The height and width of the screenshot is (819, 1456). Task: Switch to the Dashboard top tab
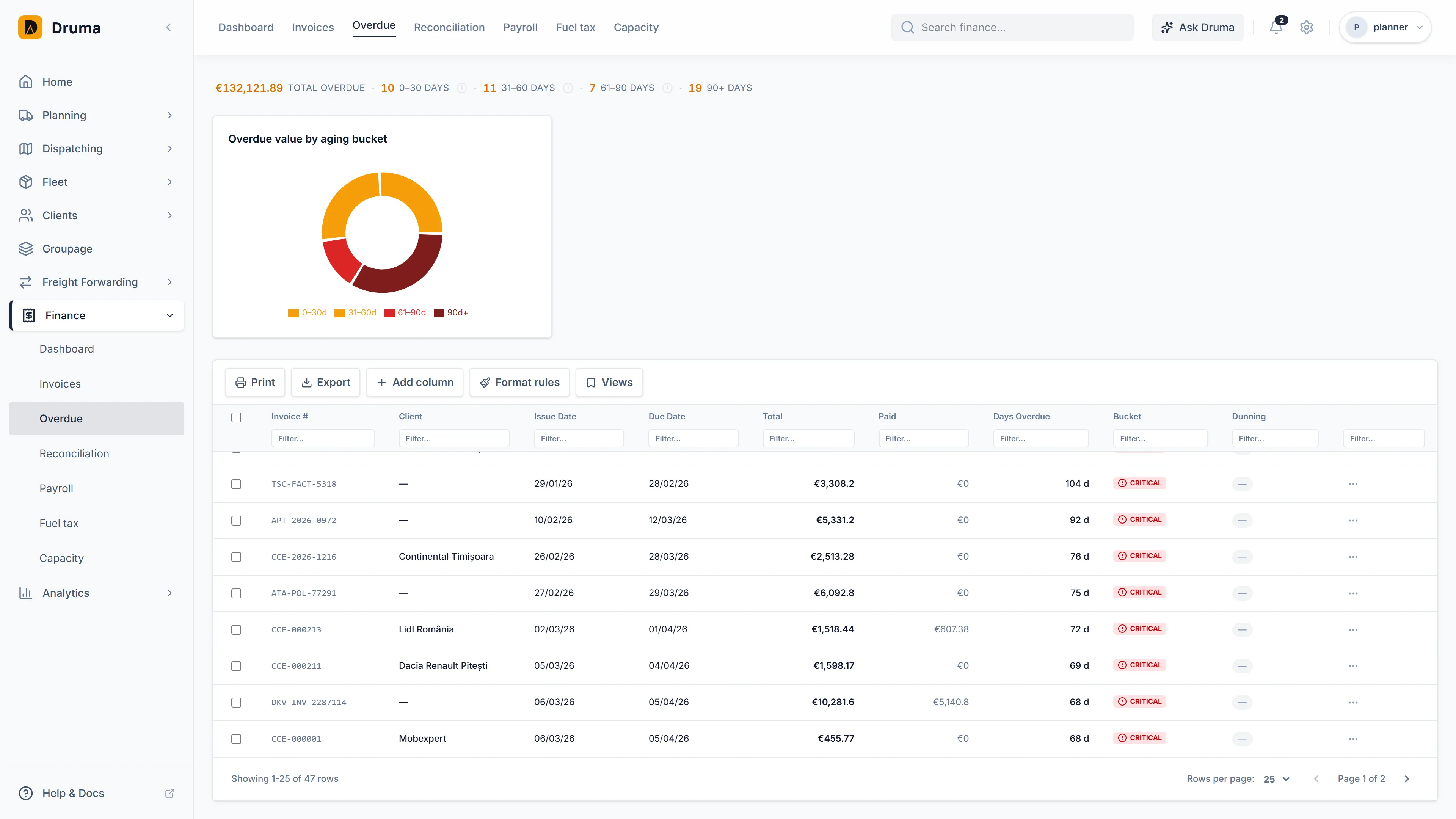[246, 27]
